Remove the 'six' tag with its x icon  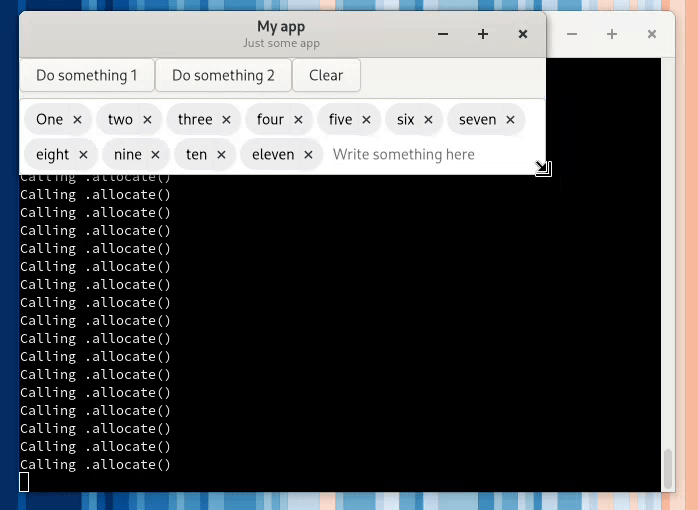(x=428, y=120)
